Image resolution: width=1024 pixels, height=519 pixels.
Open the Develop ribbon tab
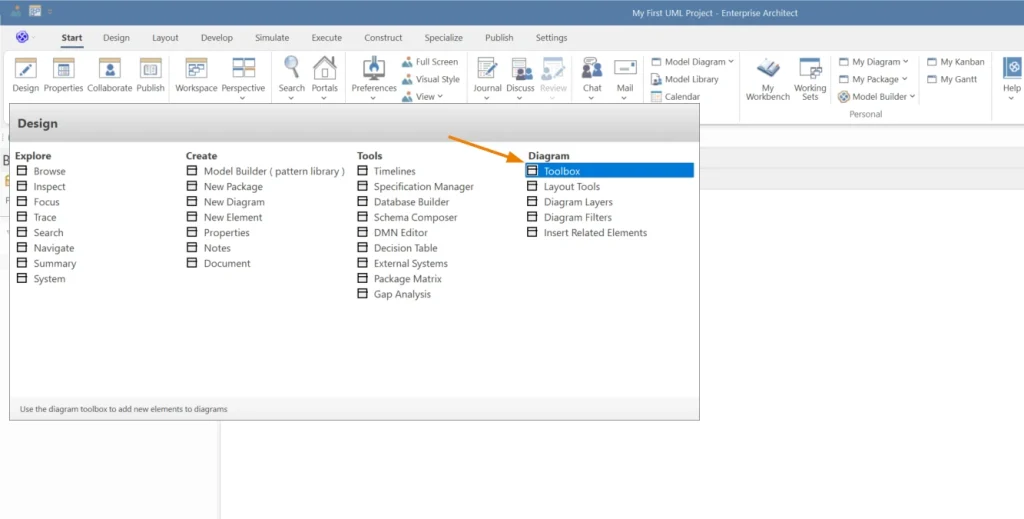coord(217,38)
